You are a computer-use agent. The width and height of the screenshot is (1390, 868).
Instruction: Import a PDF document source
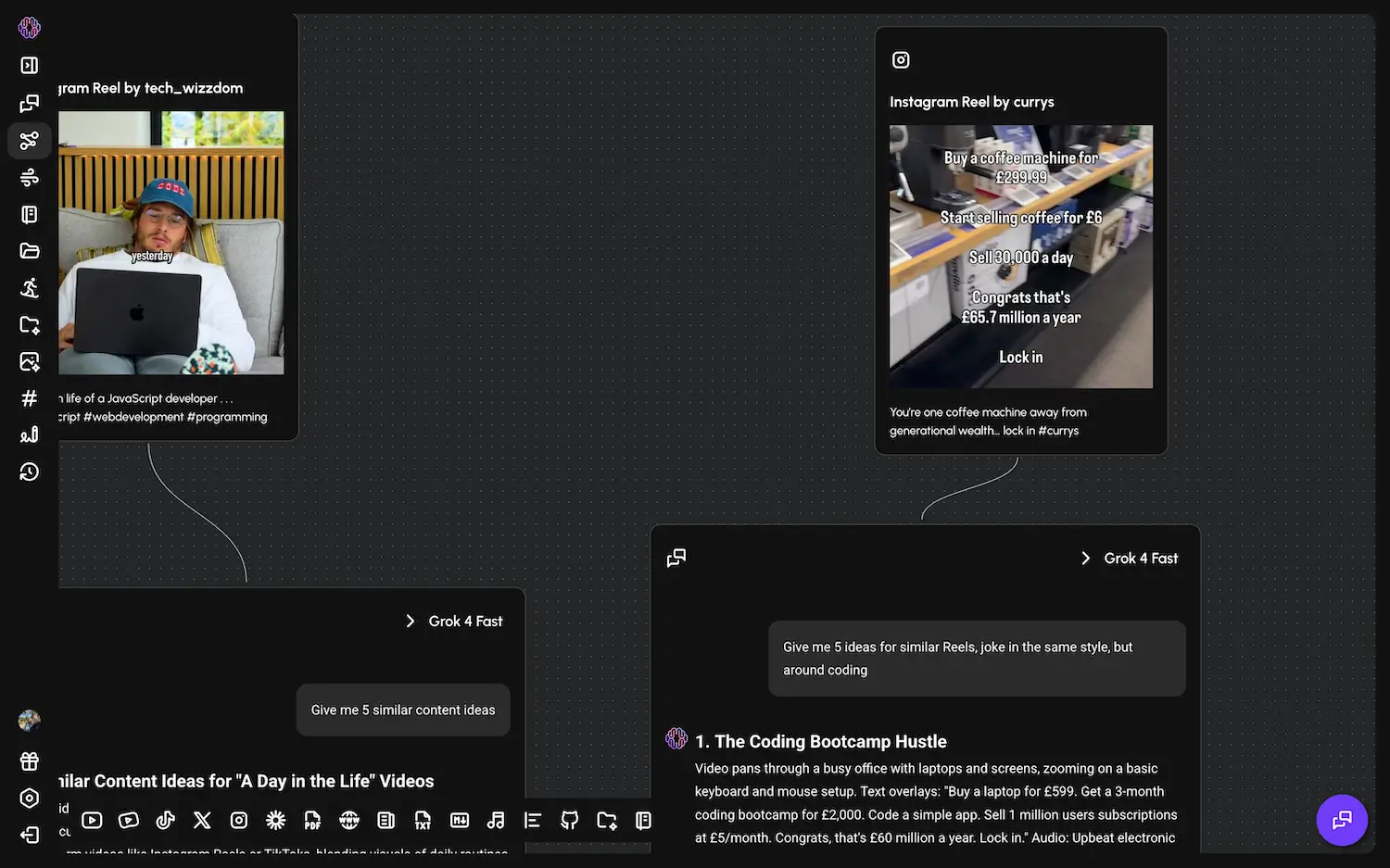click(312, 820)
